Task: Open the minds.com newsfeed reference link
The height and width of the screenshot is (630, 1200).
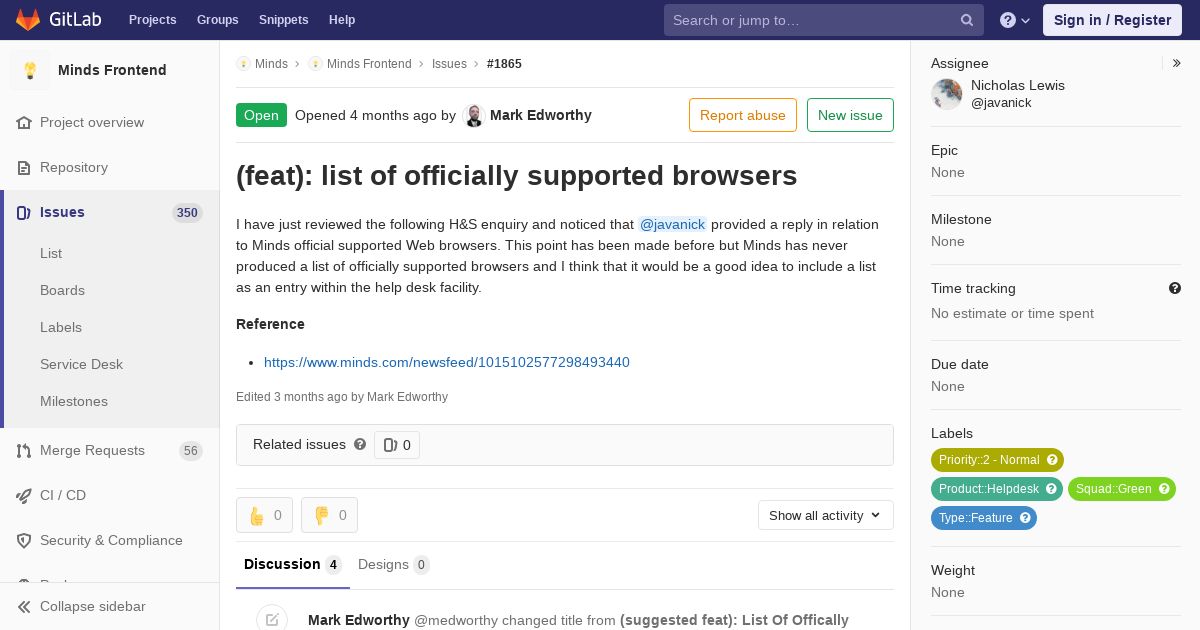Action: click(447, 362)
